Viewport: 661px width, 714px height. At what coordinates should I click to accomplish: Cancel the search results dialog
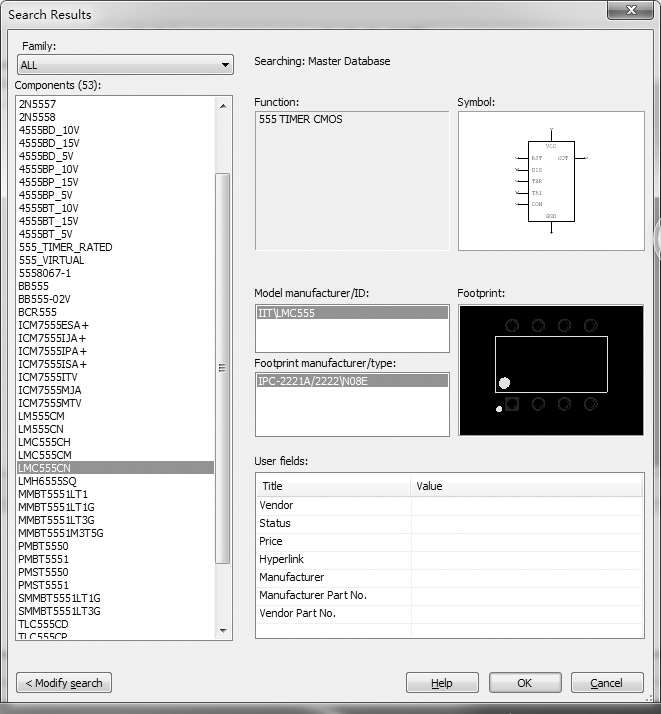606,683
